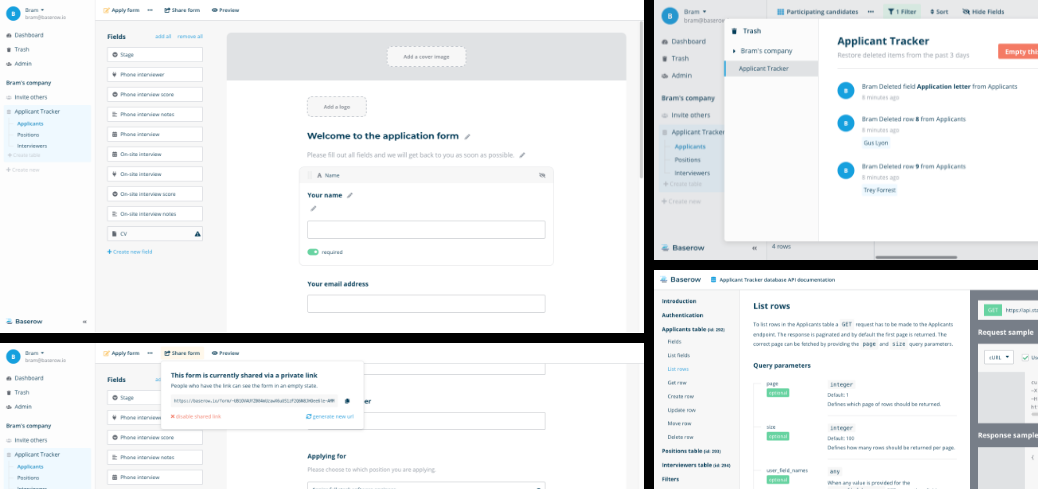Click pencil icon next to Your name label
The height and width of the screenshot is (489, 1038).
click(x=350, y=195)
